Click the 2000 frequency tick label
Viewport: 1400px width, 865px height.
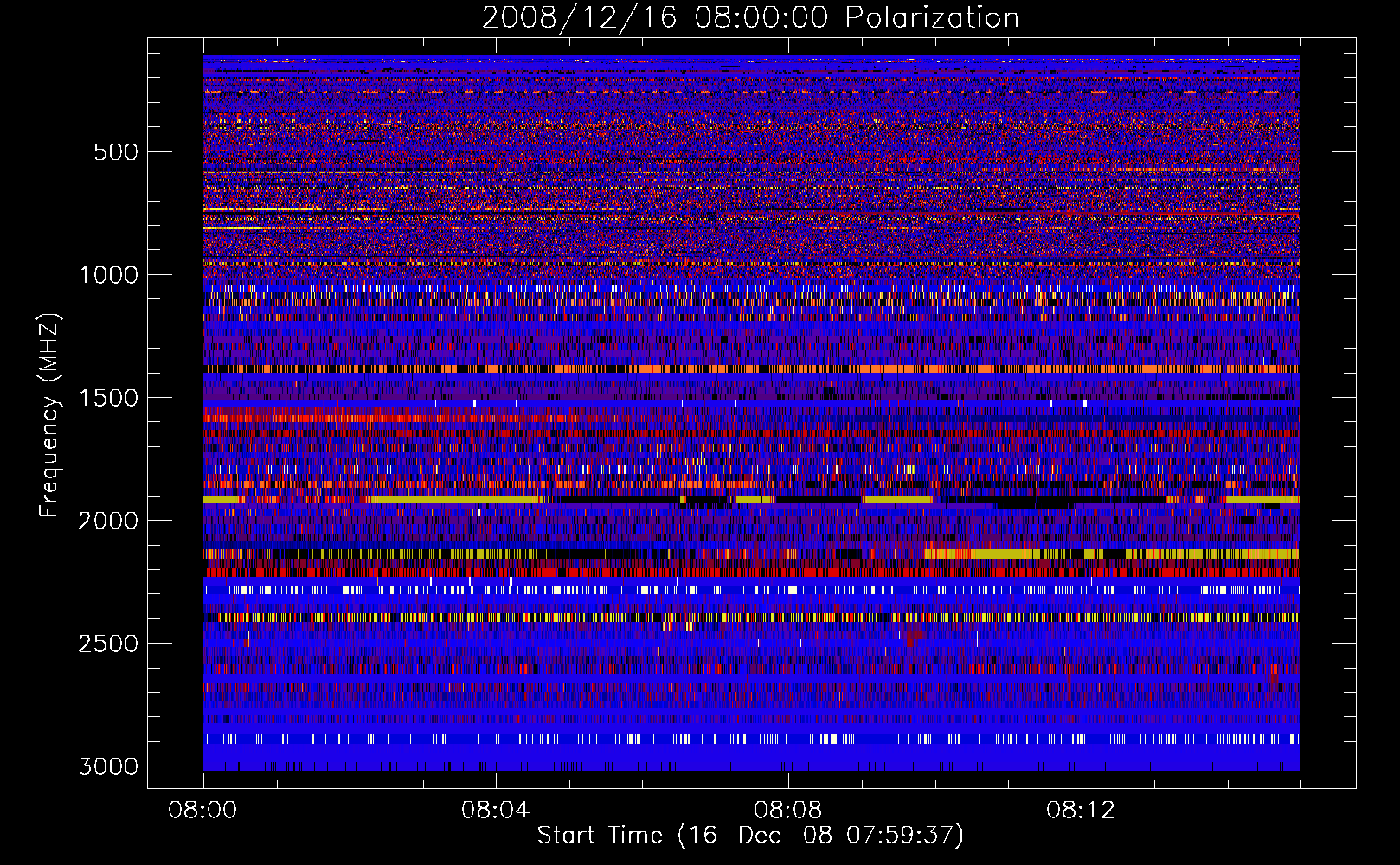[109, 521]
